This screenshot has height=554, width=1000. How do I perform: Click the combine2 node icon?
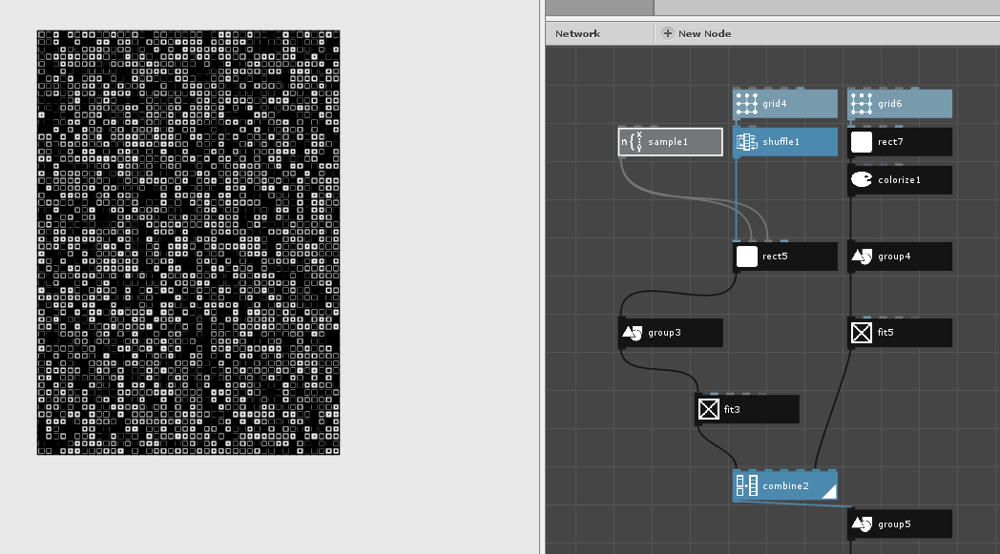pyautogui.click(x=747, y=486)
